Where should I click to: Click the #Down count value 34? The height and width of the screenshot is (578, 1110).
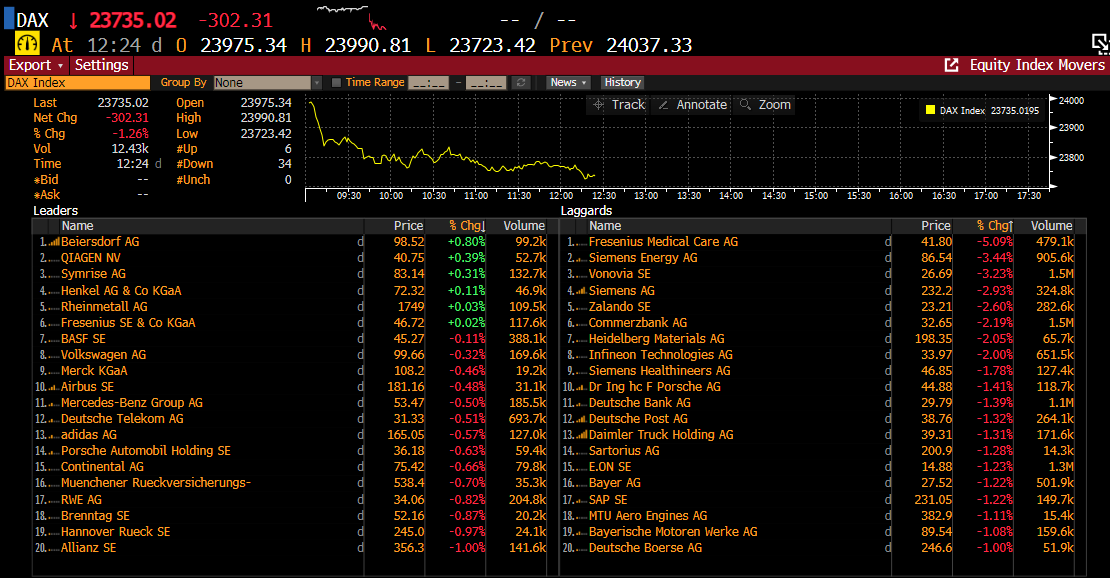click(x=285, y=164)
